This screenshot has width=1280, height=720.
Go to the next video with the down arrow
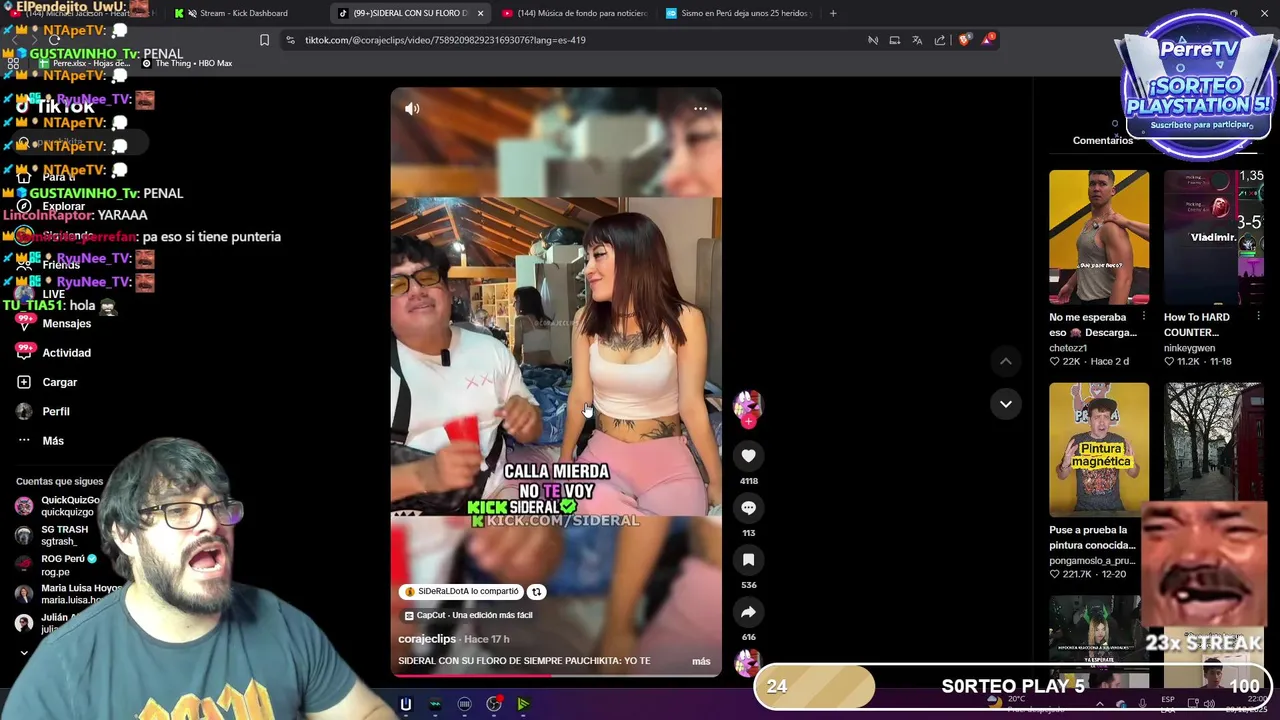[x=1006, y=404]
